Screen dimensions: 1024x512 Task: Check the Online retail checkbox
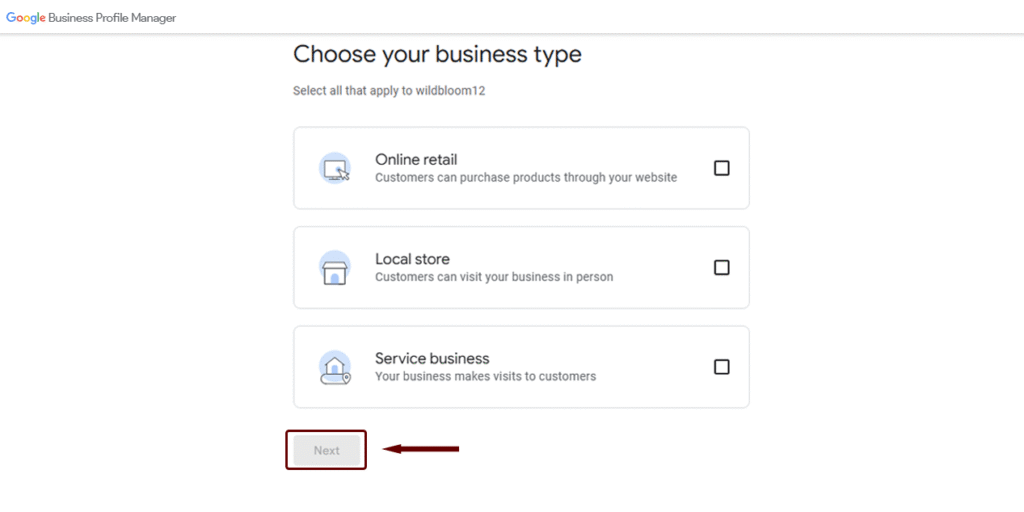click(721, 168)
